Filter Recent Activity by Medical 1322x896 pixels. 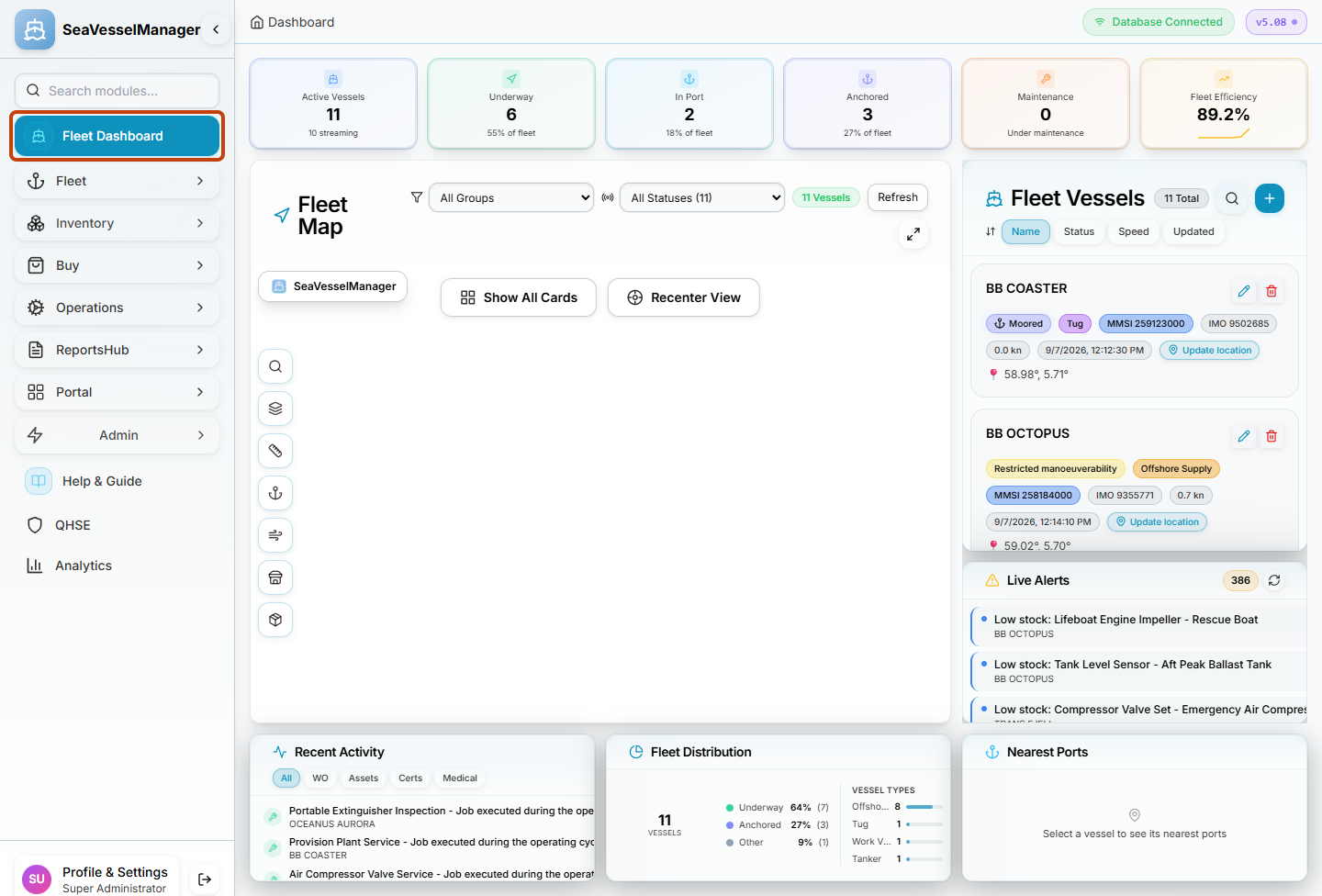tap(460, 778)
